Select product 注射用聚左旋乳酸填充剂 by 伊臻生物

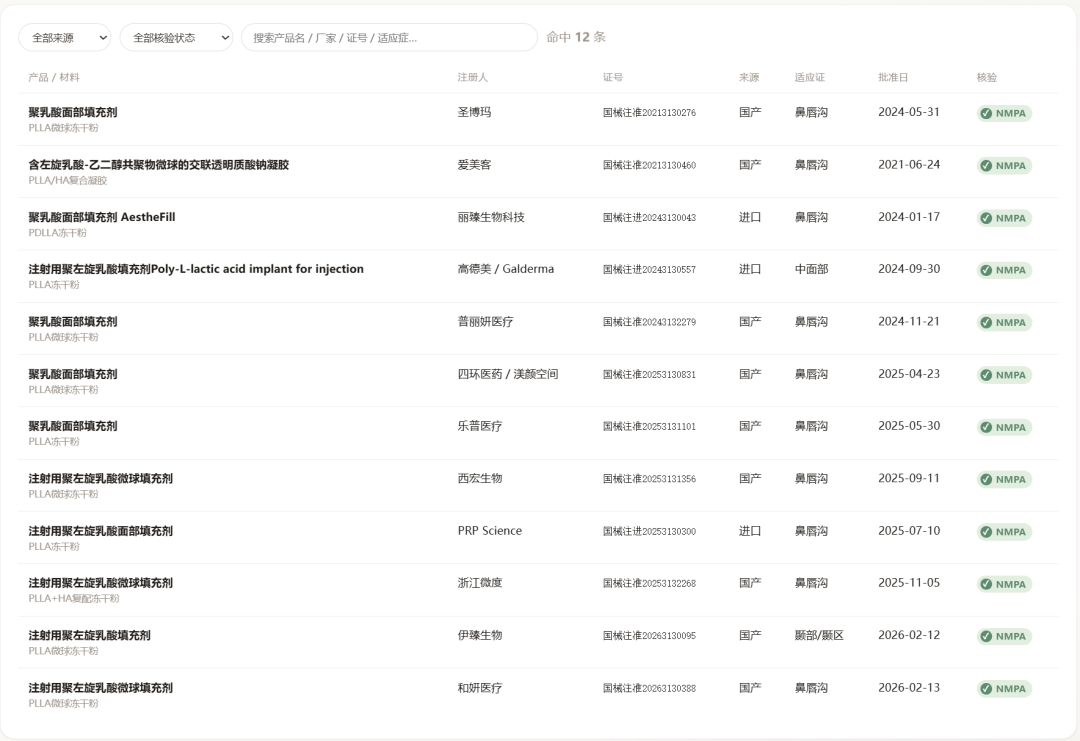click(x=90, y=636)
